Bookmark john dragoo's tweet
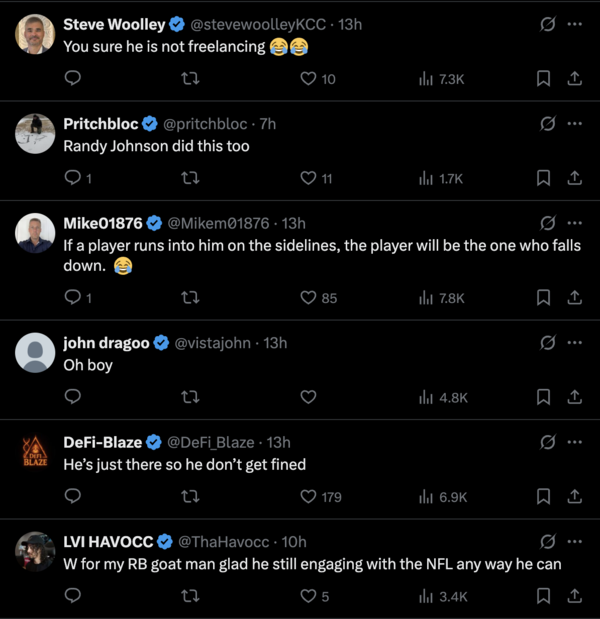Screen dimensions: 600x619 click(543, 397)
